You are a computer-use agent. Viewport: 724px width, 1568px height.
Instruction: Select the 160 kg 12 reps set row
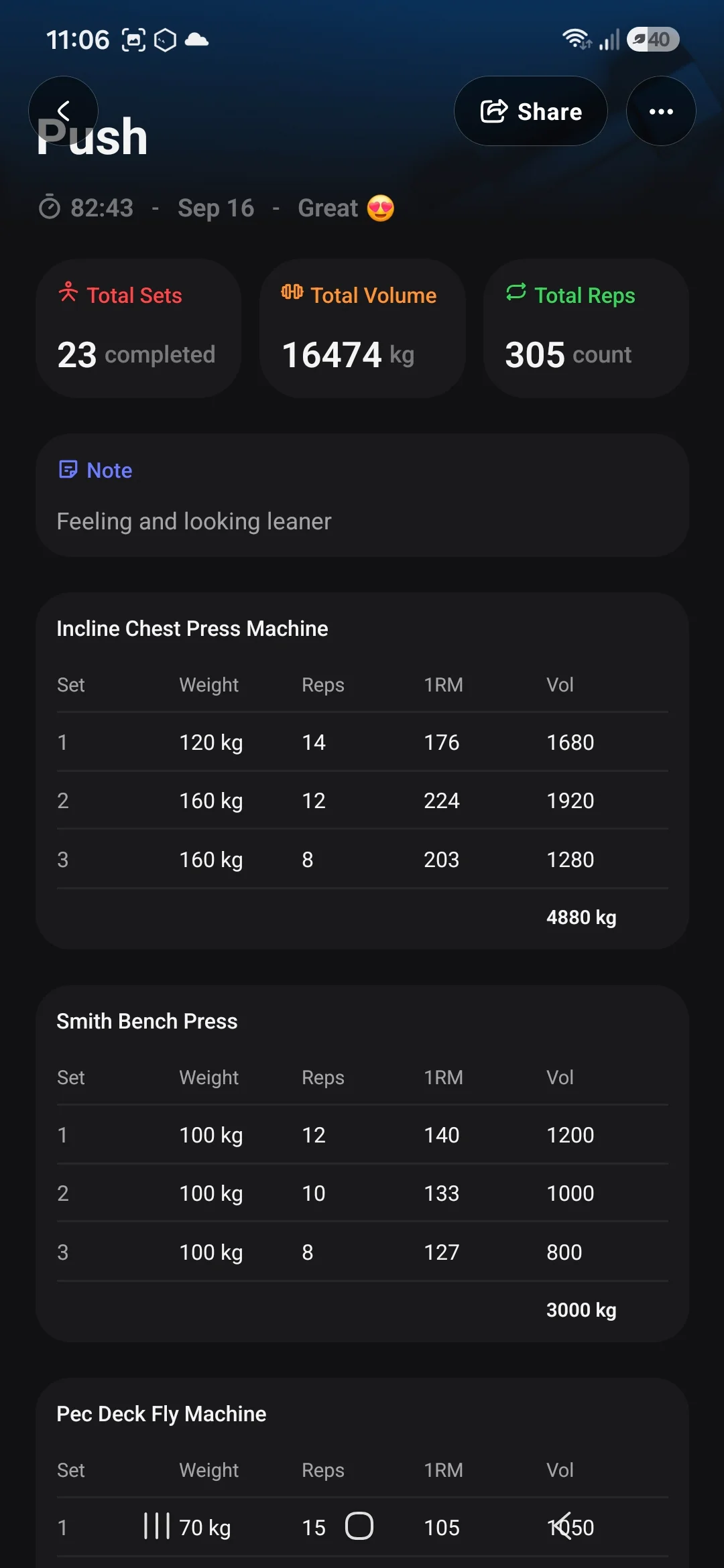tap(363, 801)
